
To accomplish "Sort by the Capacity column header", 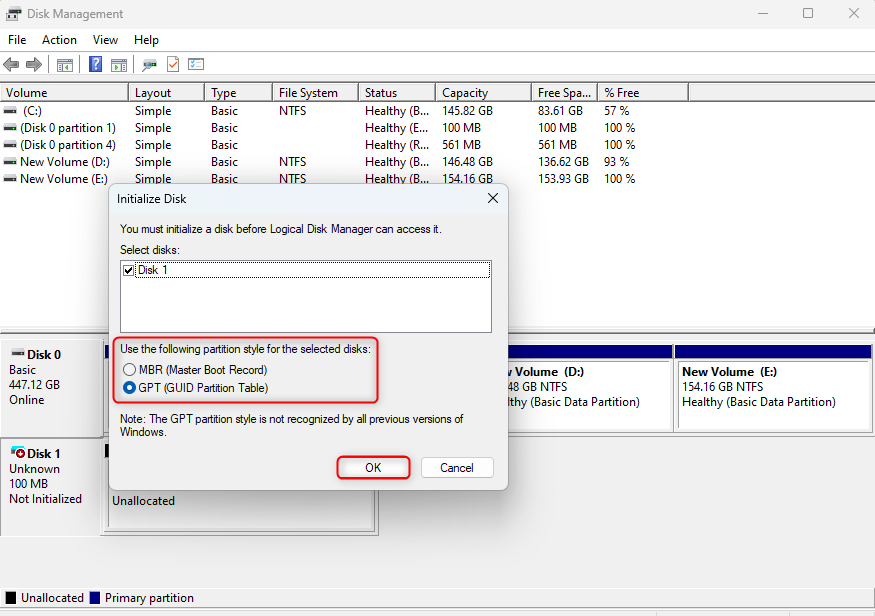I will tap(483, 93).
